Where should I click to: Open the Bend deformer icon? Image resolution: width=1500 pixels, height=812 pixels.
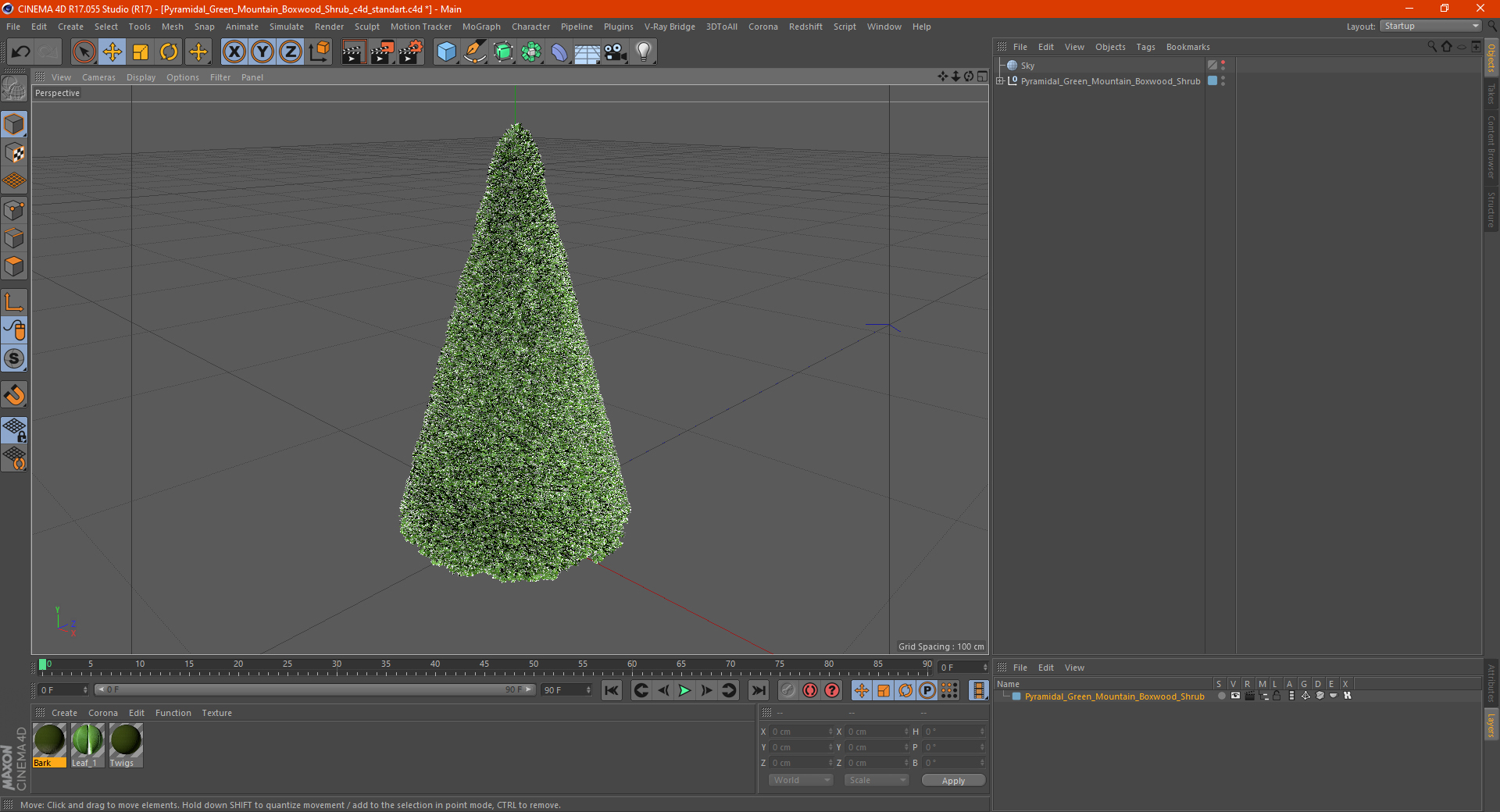pyautogui.click(x=559, y=52)
